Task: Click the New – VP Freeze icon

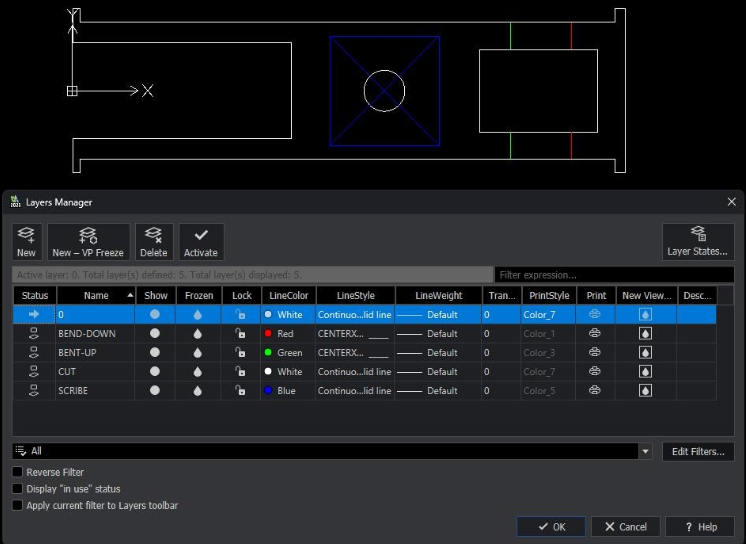Action: pyautogui.click(x=88, y=236)
